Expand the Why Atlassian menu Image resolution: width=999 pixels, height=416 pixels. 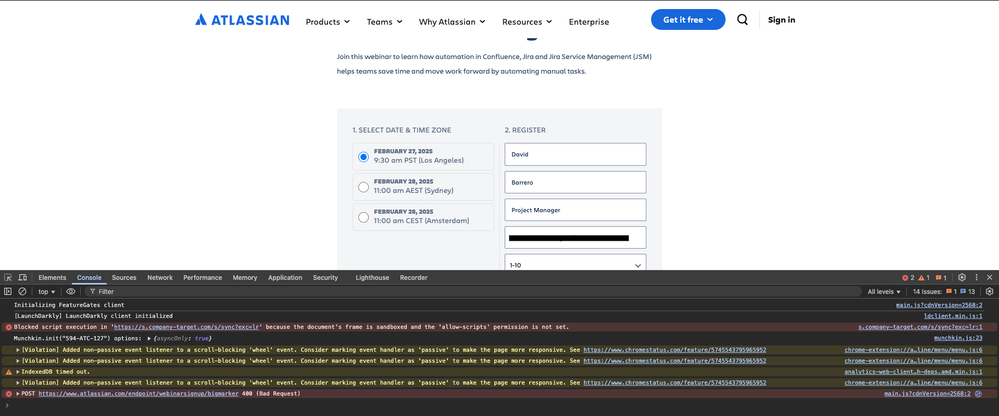coord(452,22)
